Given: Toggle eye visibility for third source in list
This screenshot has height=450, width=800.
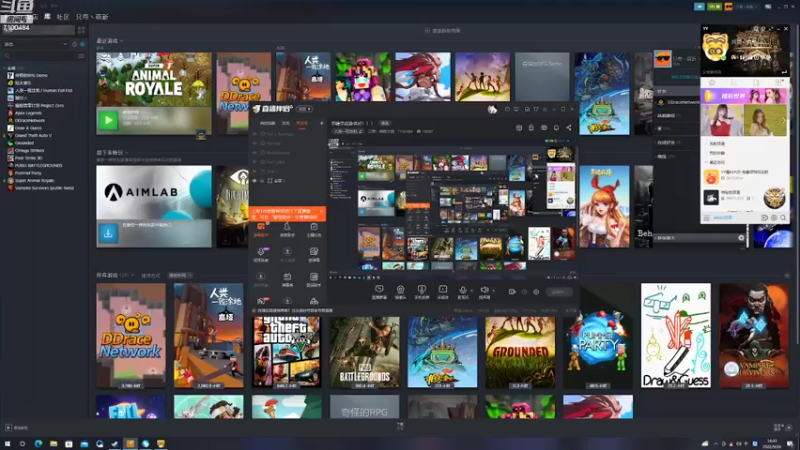Looking at the screenshot, I should 255,153.
